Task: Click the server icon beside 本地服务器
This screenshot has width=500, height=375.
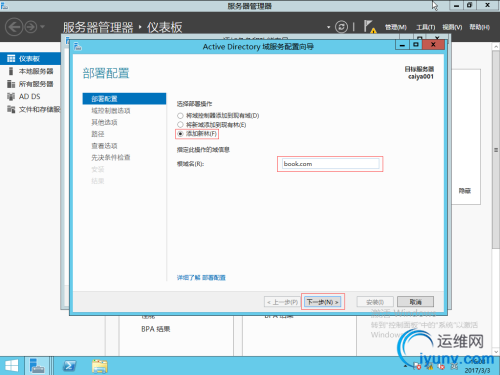Action: tap(11, 71)
